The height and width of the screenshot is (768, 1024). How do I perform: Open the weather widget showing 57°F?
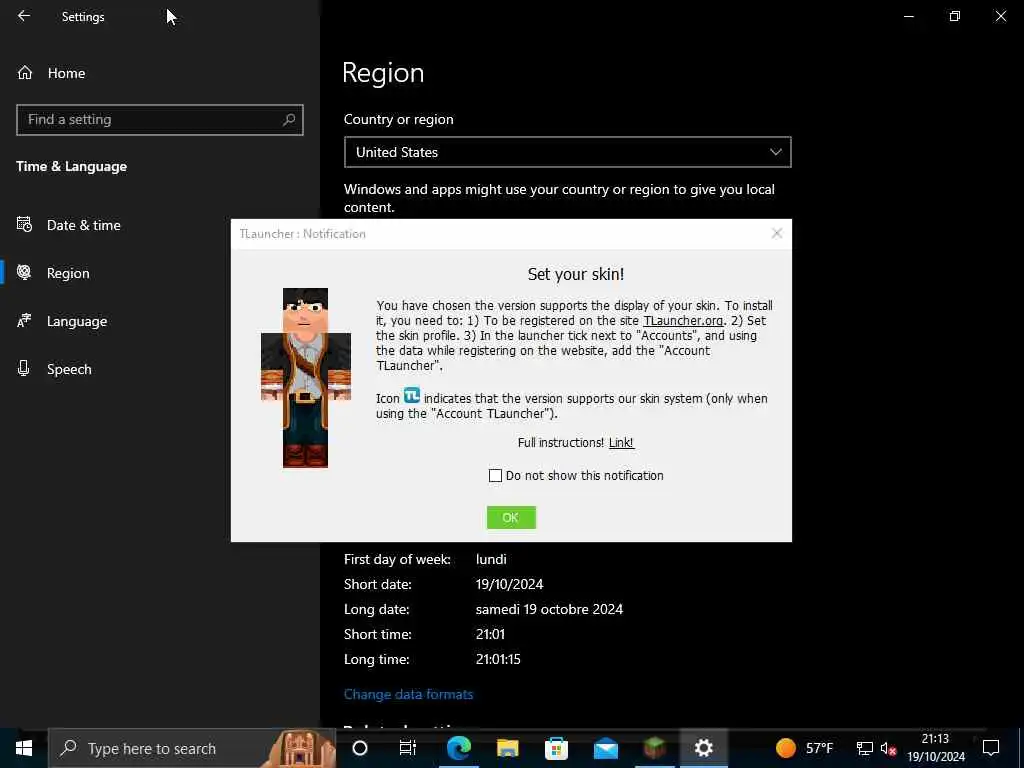click(x=805, y=748)
